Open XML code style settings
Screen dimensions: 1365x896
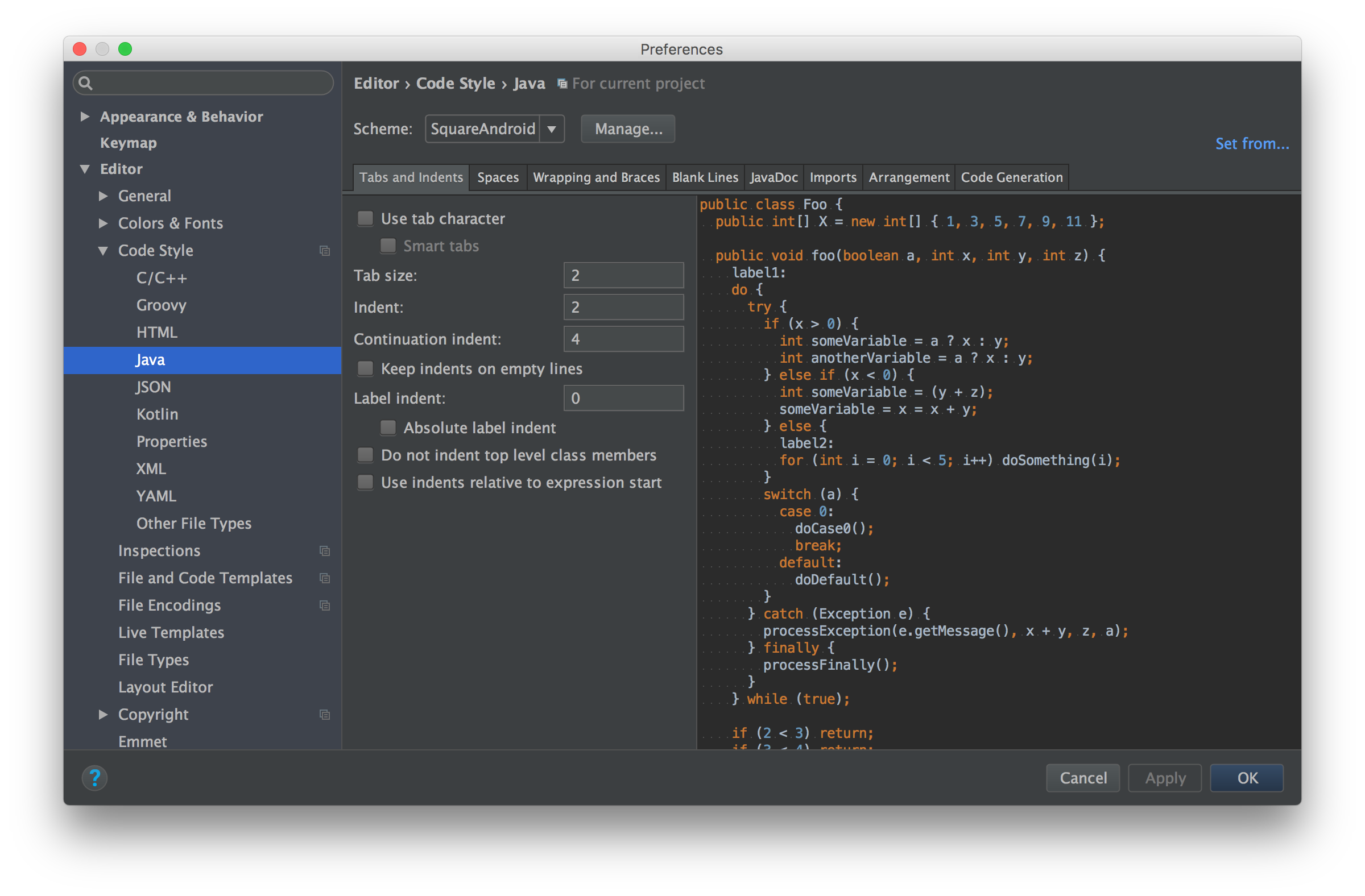[x=151, y=470]
